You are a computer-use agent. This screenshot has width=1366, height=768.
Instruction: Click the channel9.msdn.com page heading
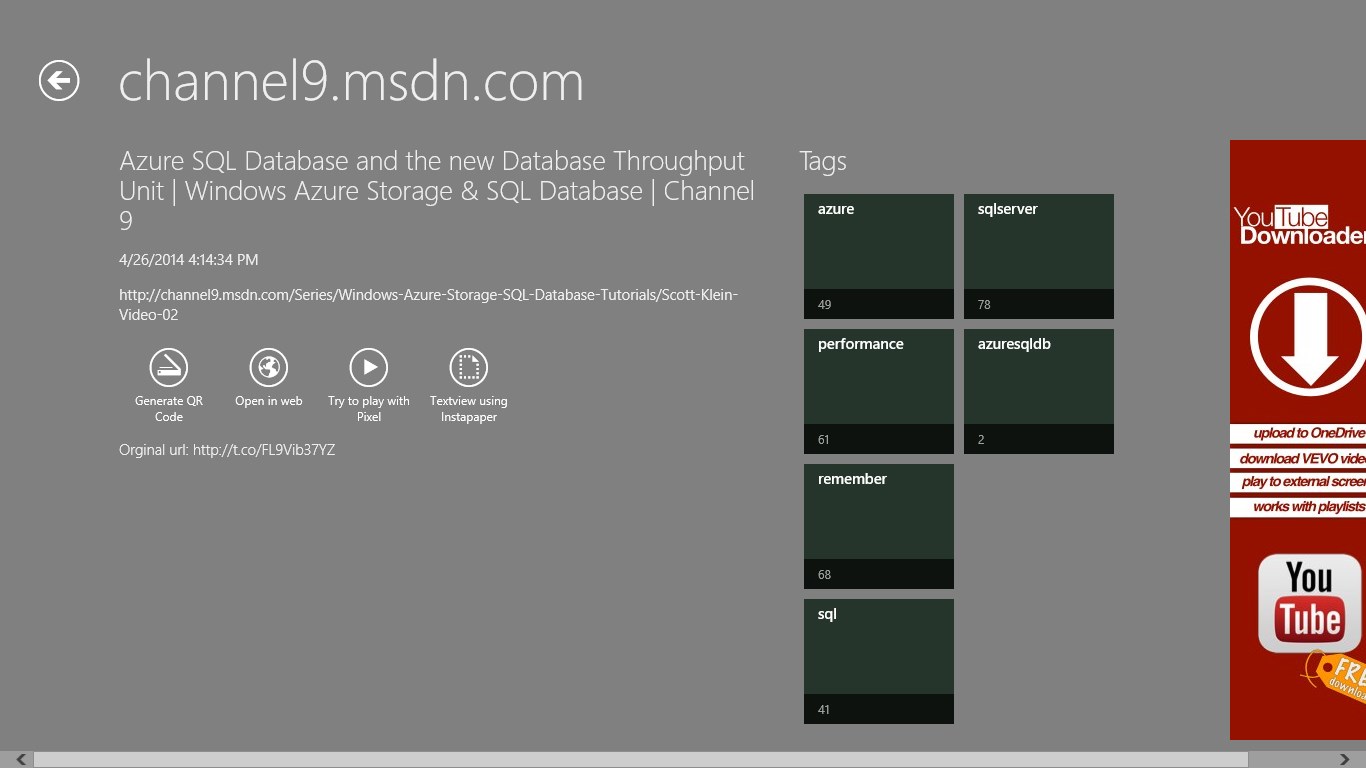pyautogui.click(x=351, y=82)
